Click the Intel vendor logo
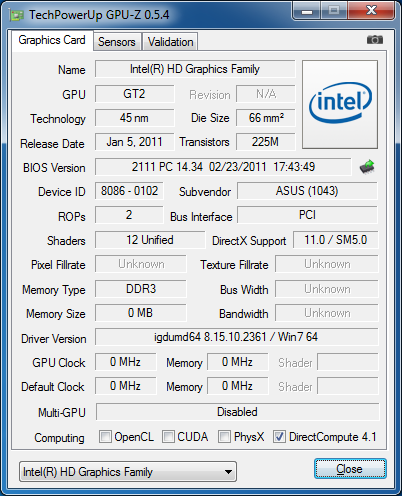 click(x=340, y=104)
